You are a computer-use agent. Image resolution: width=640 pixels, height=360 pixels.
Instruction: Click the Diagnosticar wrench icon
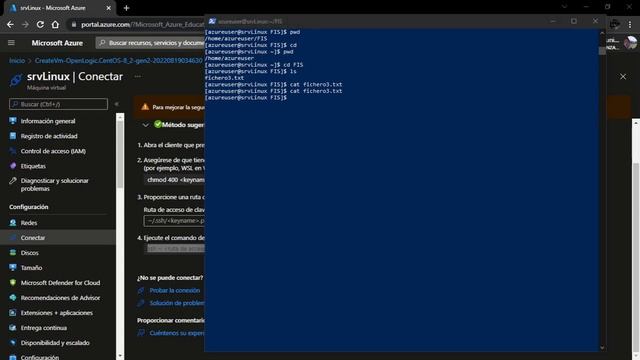(13, 181)
